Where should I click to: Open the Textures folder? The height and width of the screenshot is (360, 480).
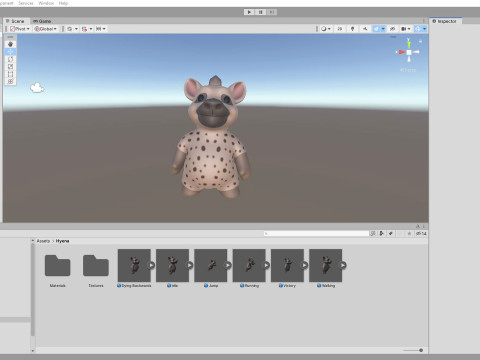pyautogui.click(x=96, y=266)
